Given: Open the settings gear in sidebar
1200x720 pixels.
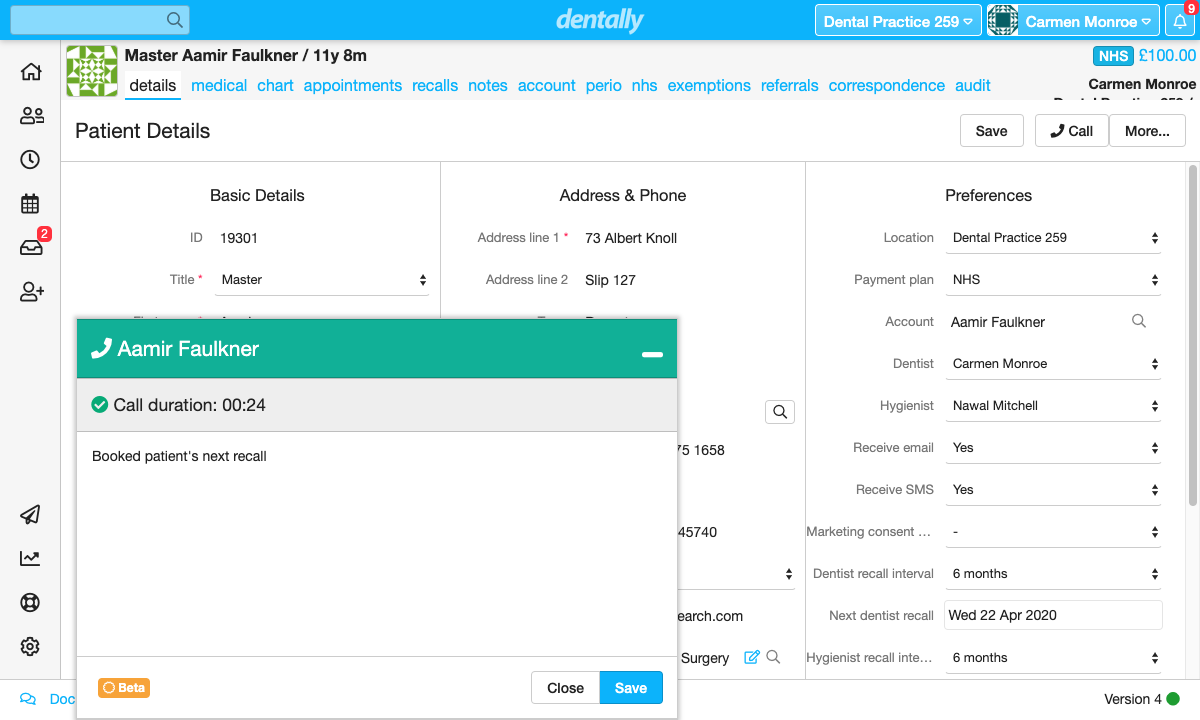Looking at the screenshot, I should point(31,647).
